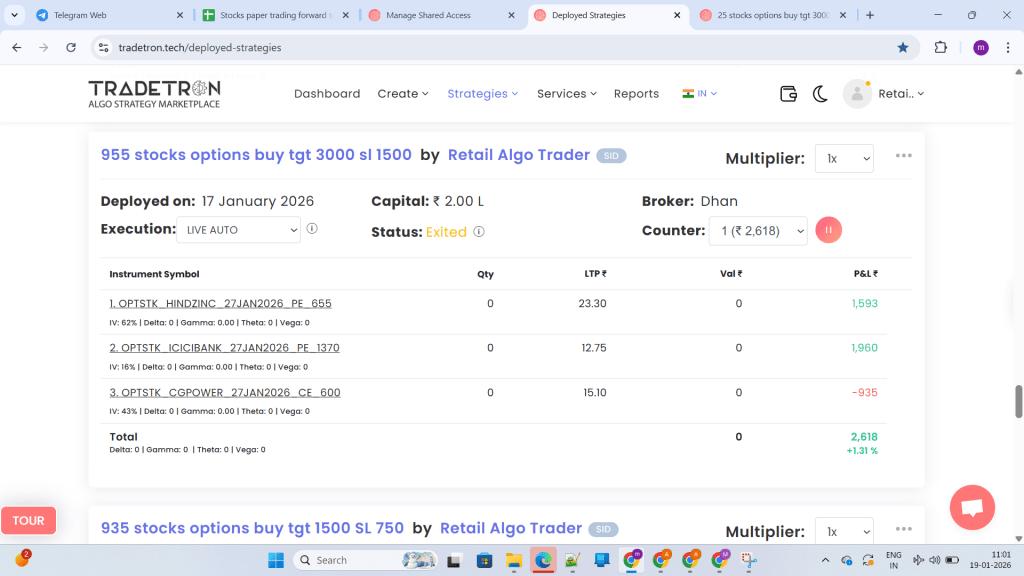The width and height of the screenshot is (1024, 576).
Task: Open the Strategies menu
Action: [482, 94]
